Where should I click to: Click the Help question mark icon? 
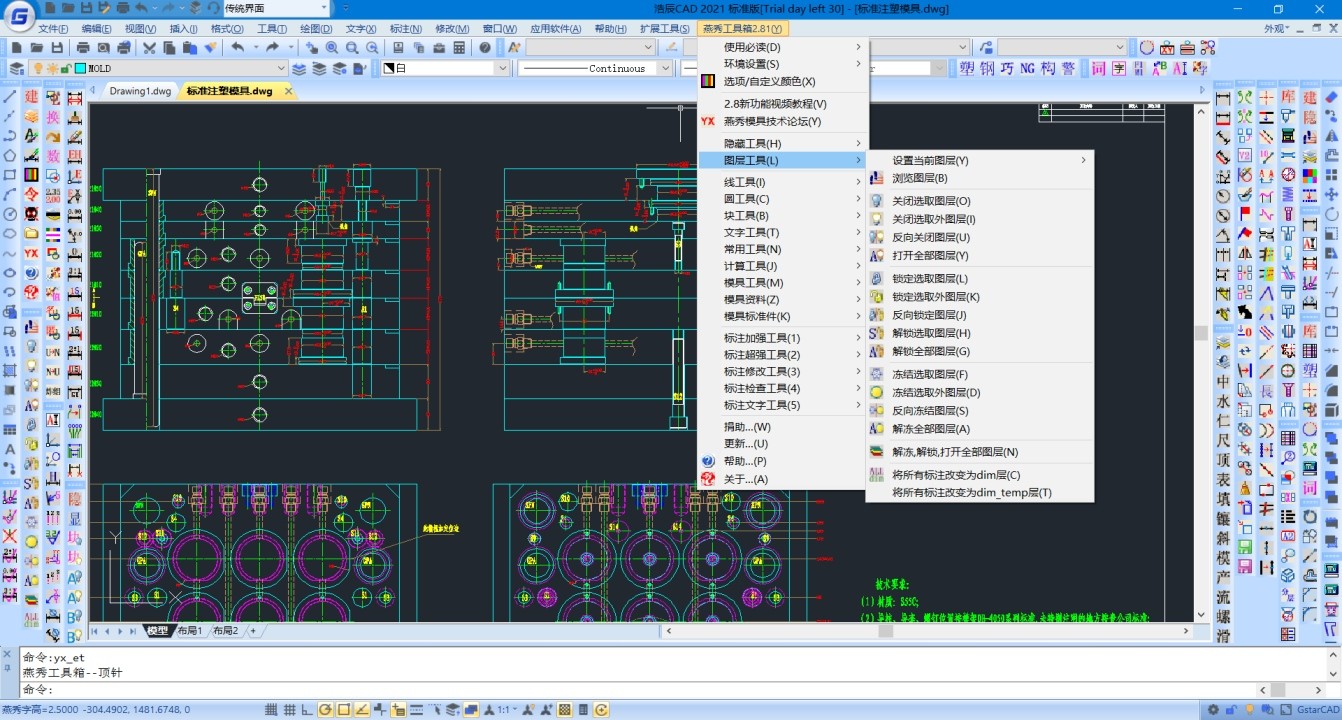tap(485, 47)
